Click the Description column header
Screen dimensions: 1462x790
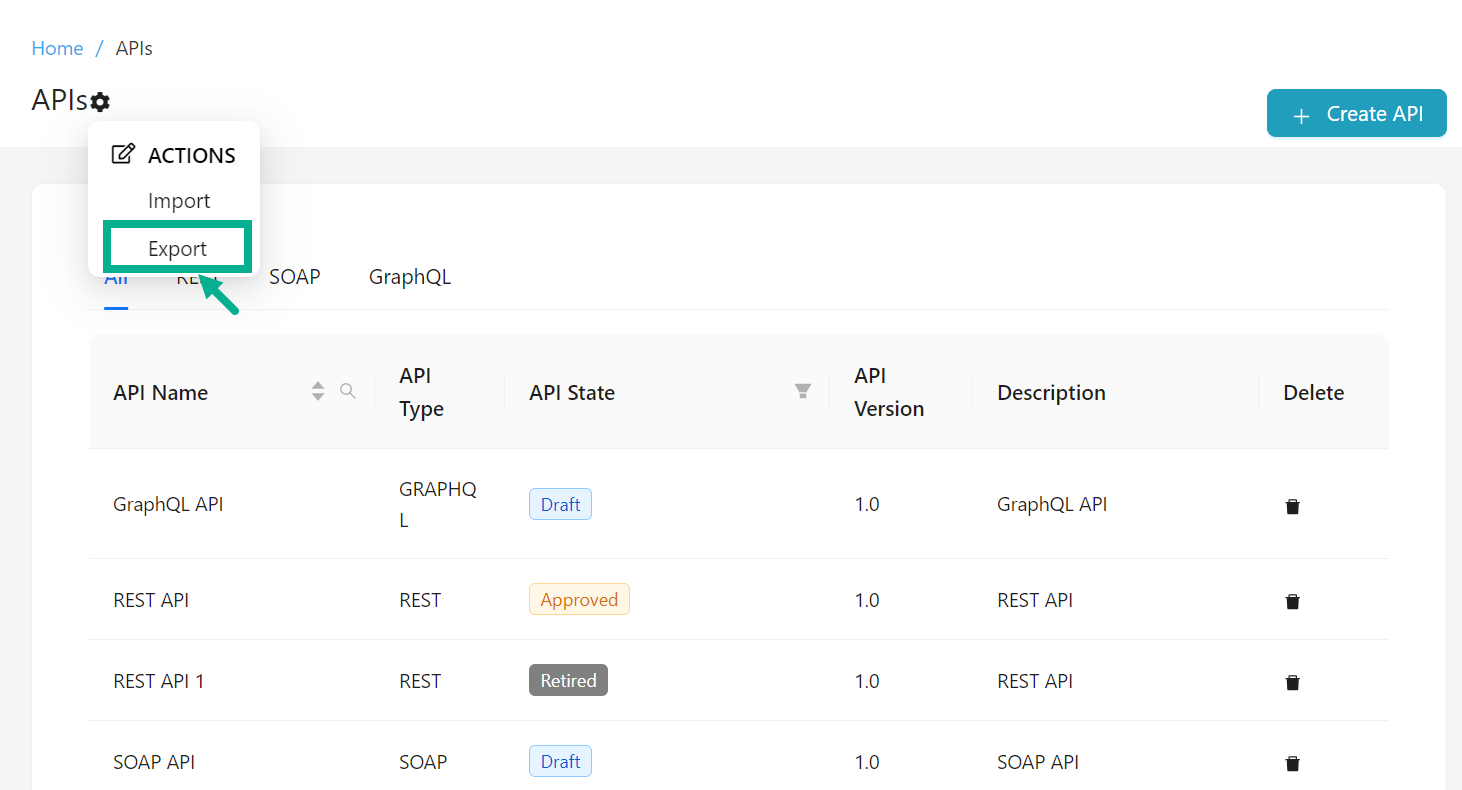[1051, 393]
